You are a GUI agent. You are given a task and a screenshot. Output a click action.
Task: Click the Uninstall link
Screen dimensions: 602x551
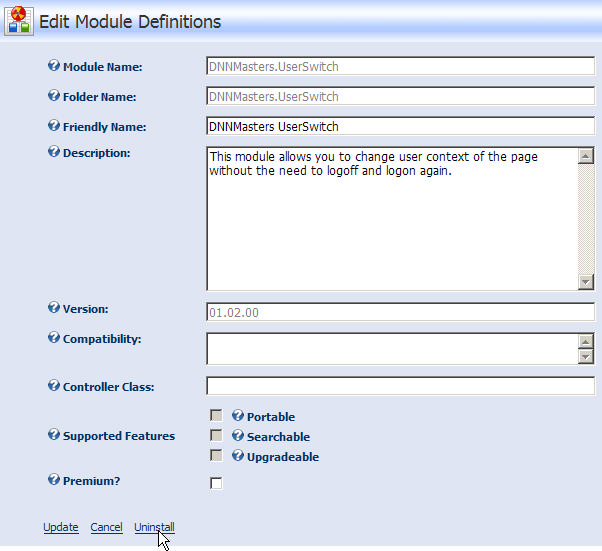pos(154,527)
